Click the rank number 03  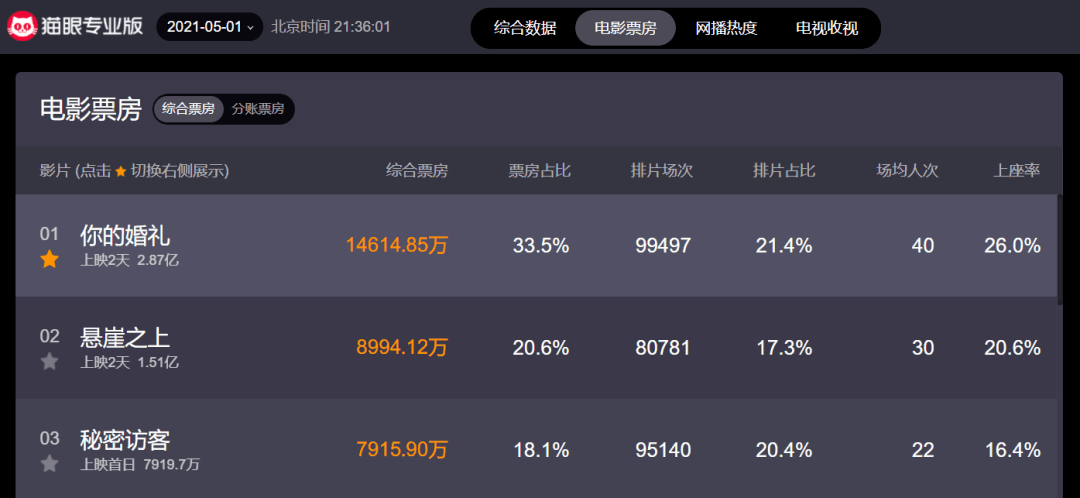50,437
